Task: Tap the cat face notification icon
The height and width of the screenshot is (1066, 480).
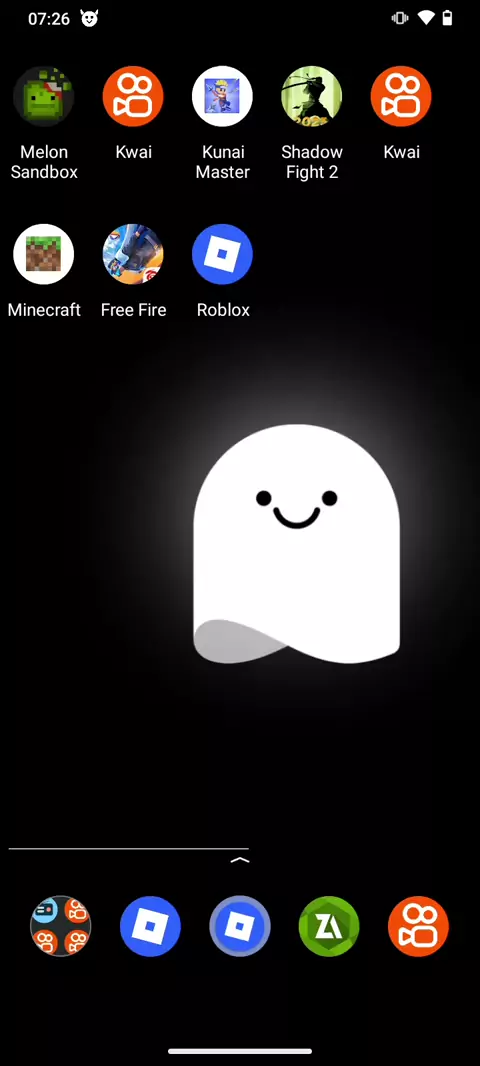Action: 89,18
